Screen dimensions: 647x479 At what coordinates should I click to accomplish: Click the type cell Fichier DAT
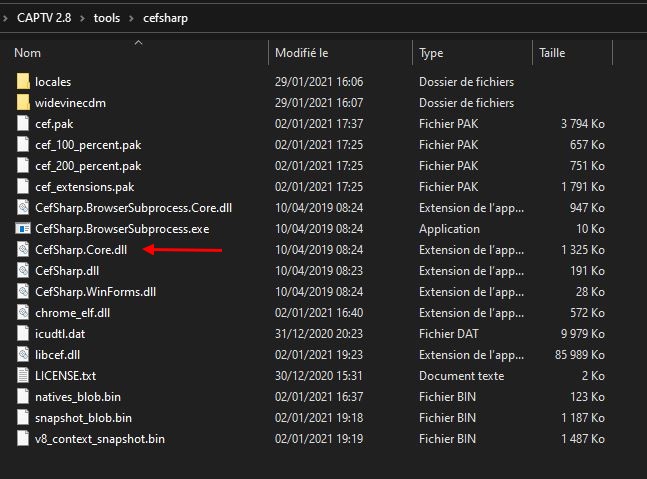(449, 334)
